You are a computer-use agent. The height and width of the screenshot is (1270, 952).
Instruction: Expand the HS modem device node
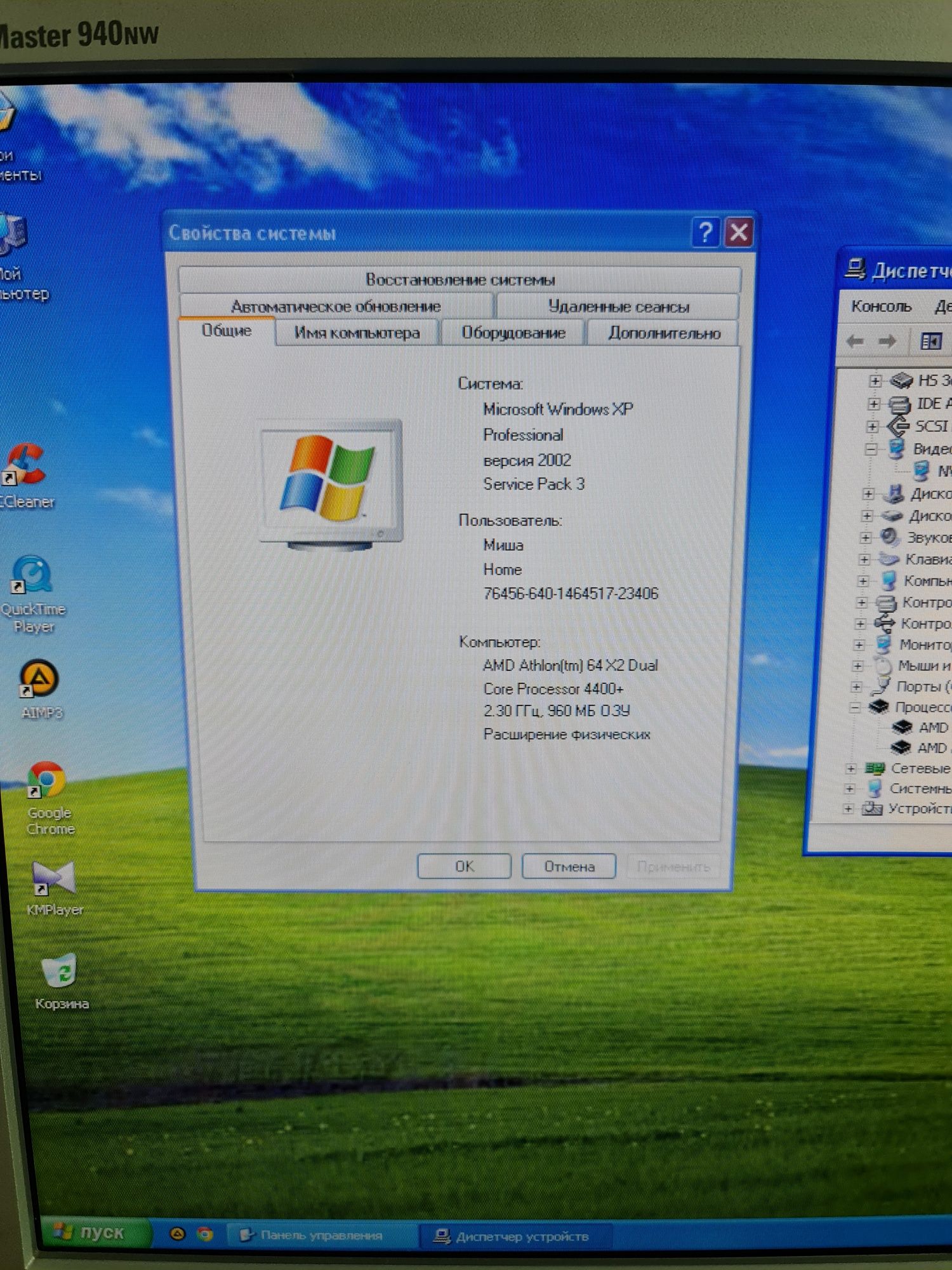click(875, 381)
